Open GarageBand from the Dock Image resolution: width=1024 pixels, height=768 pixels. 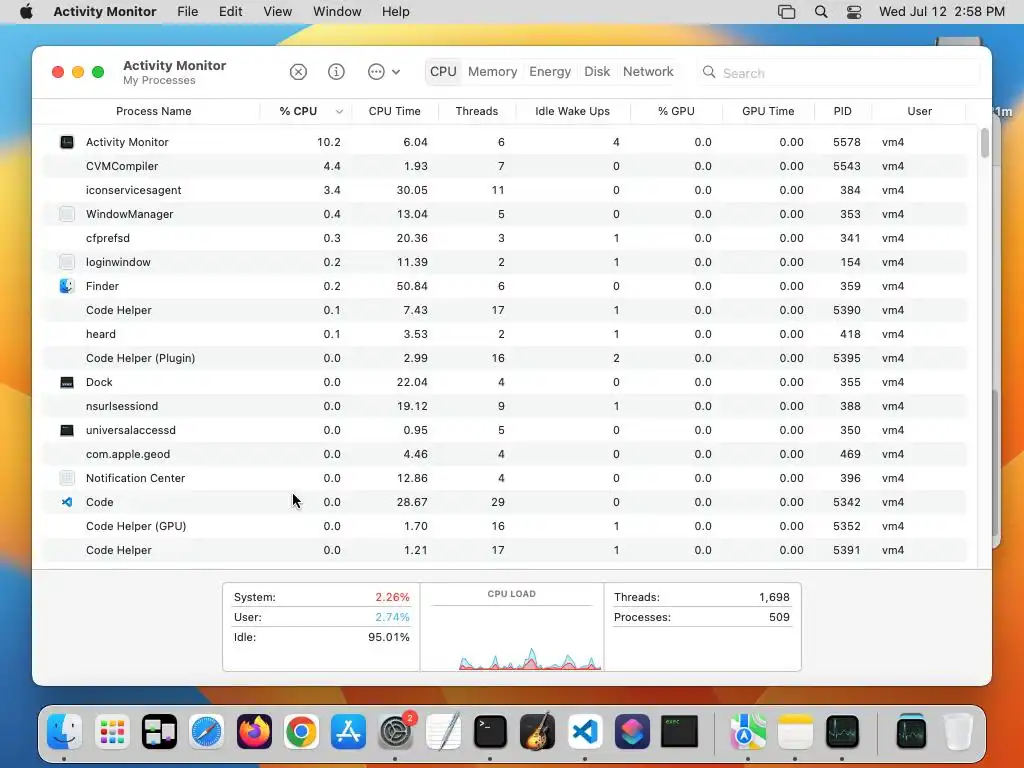click(x=537, y=731)
